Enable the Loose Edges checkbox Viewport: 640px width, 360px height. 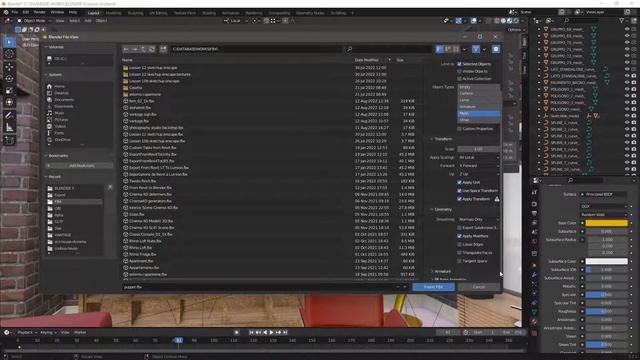coord(460,244)
